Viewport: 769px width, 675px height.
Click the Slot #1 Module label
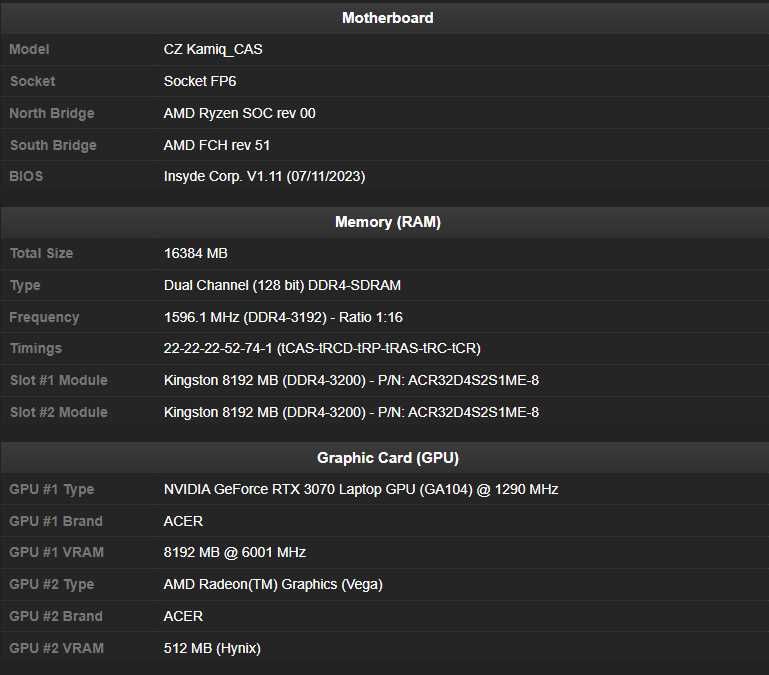(x=58, y=381)
